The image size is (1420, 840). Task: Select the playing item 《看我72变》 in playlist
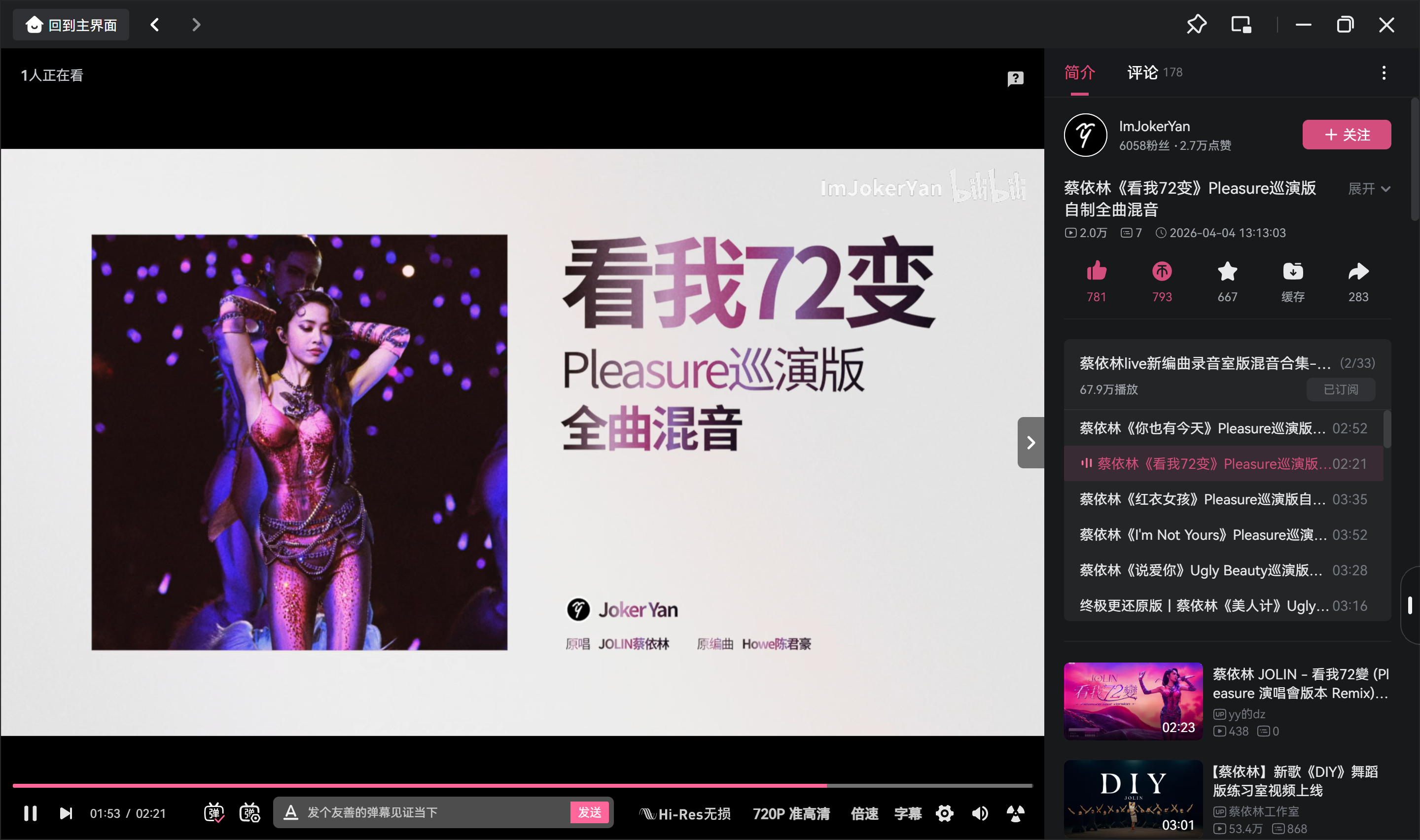tap(1223, 463)
